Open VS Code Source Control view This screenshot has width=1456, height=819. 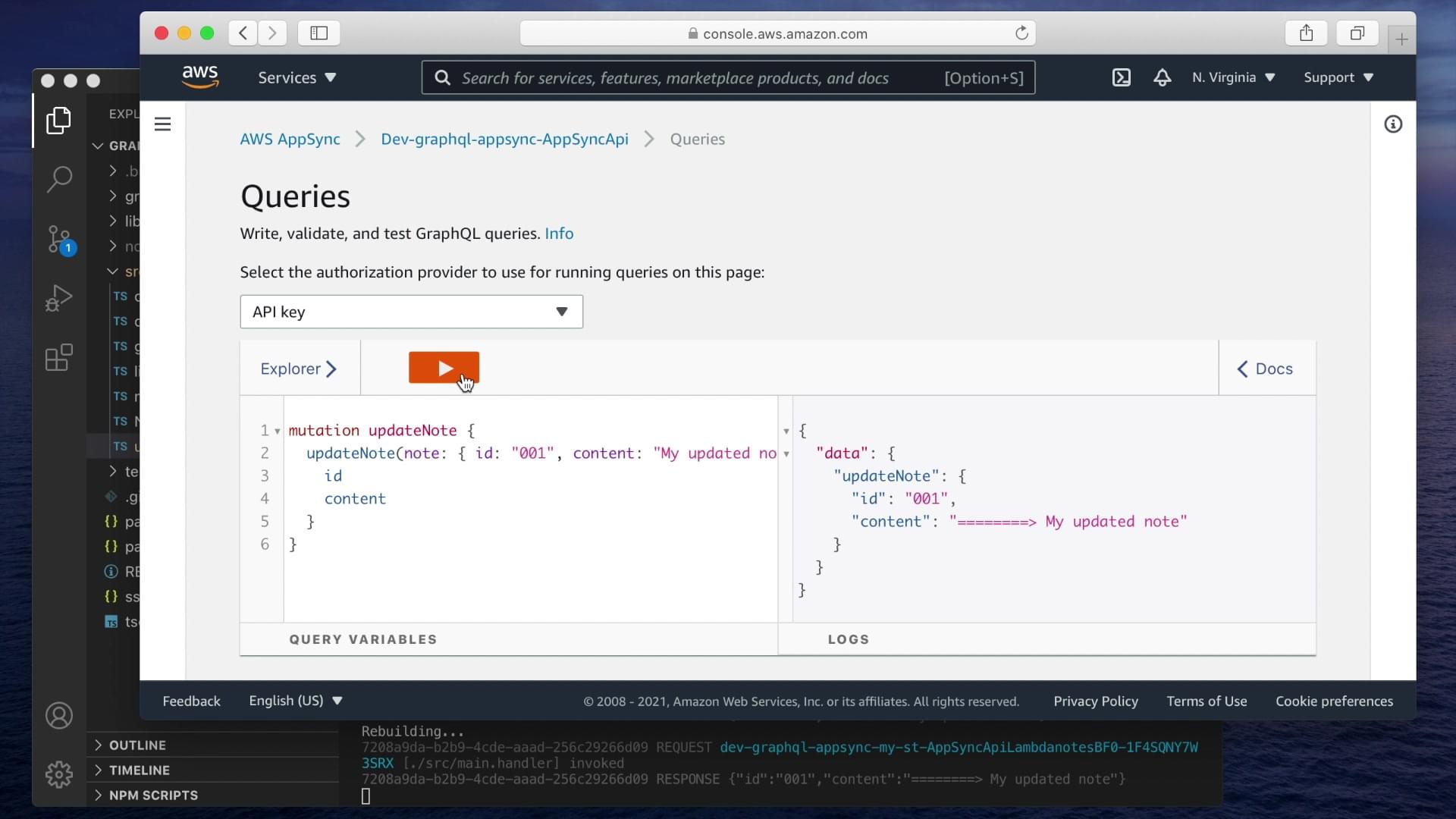pyautogui.click(x=59, y=240)
